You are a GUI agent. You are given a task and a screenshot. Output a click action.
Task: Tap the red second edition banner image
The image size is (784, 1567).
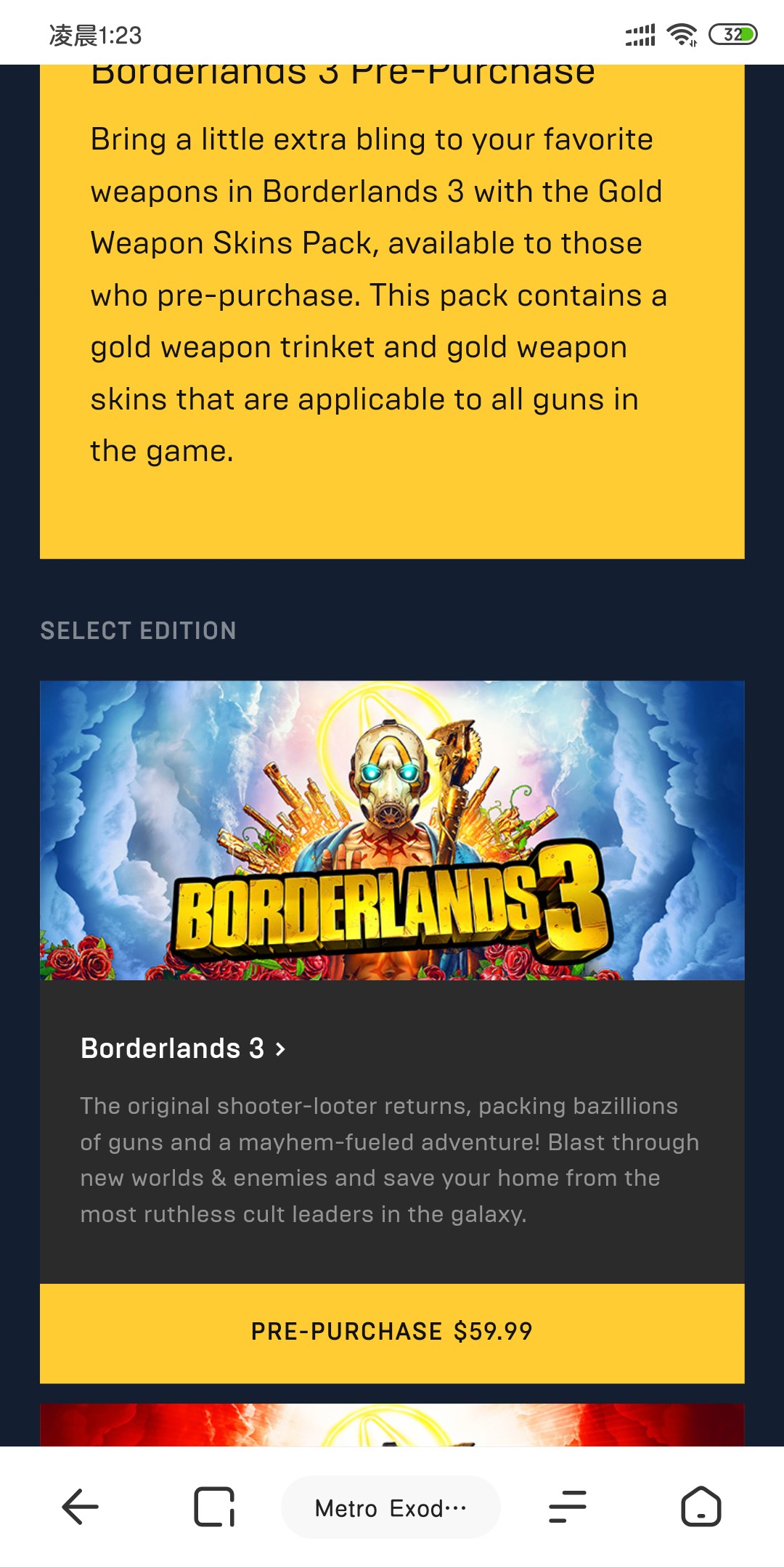click(392, 1425)
